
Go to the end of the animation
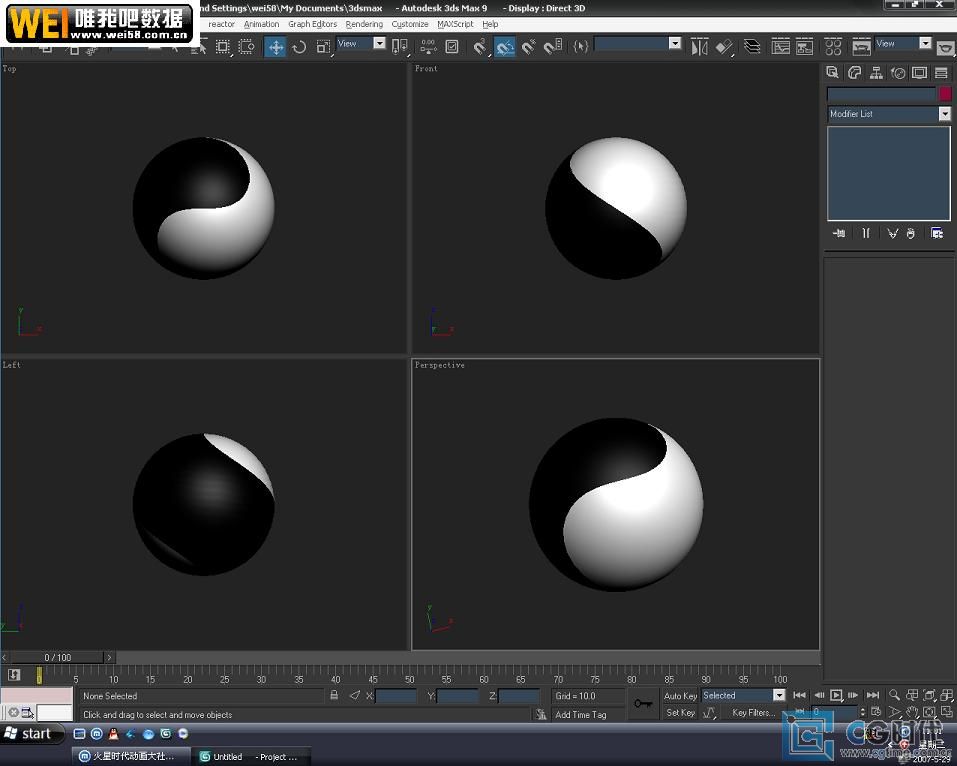(873, 695)
